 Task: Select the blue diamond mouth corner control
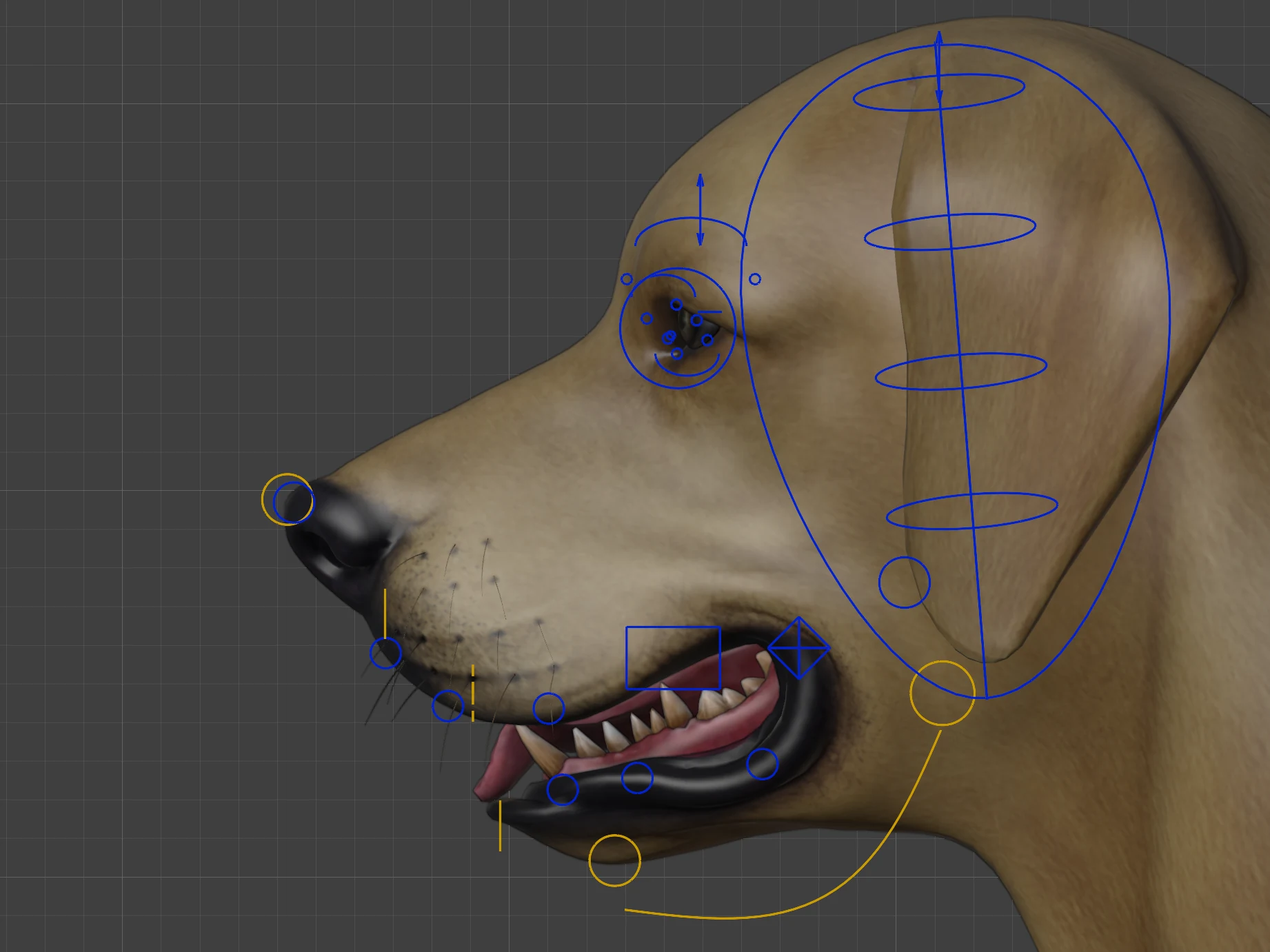coord(798,647)
